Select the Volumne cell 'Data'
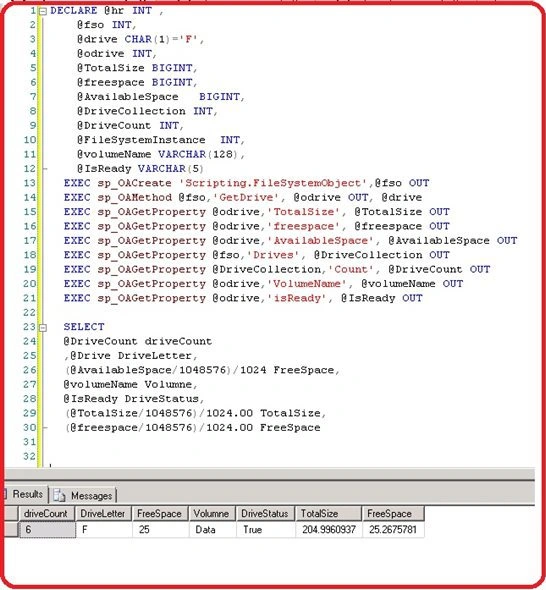This screenshot has height=590, width=546. 213,530
